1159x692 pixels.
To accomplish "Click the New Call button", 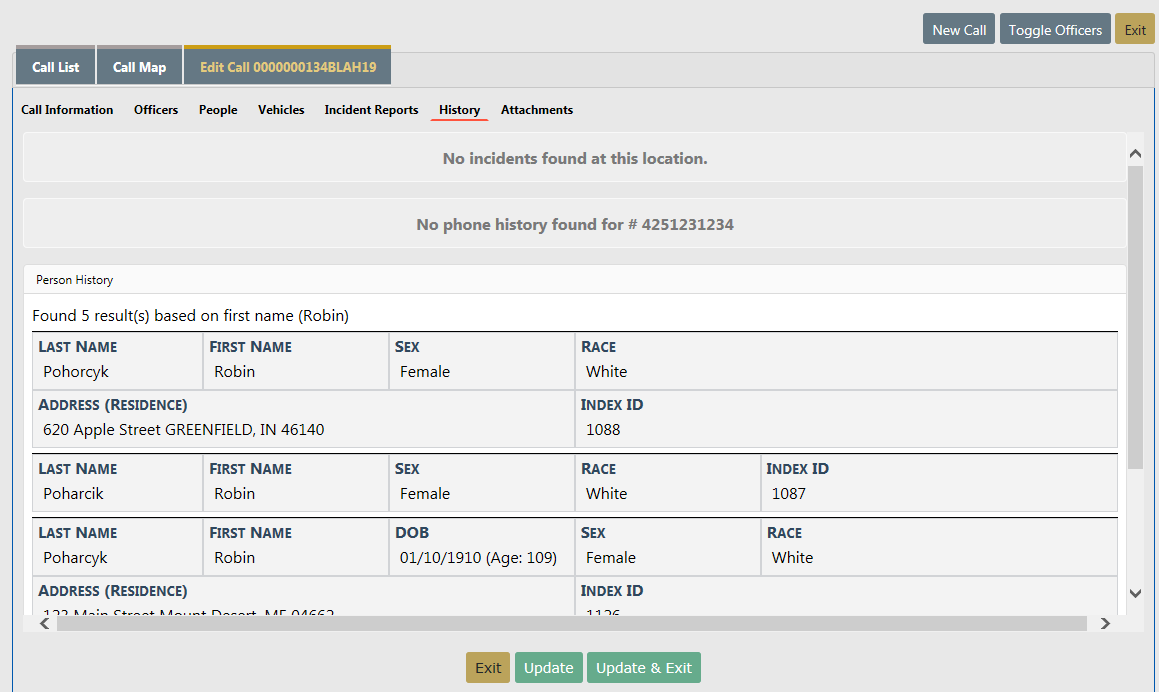I will click(x=959, y=30).
